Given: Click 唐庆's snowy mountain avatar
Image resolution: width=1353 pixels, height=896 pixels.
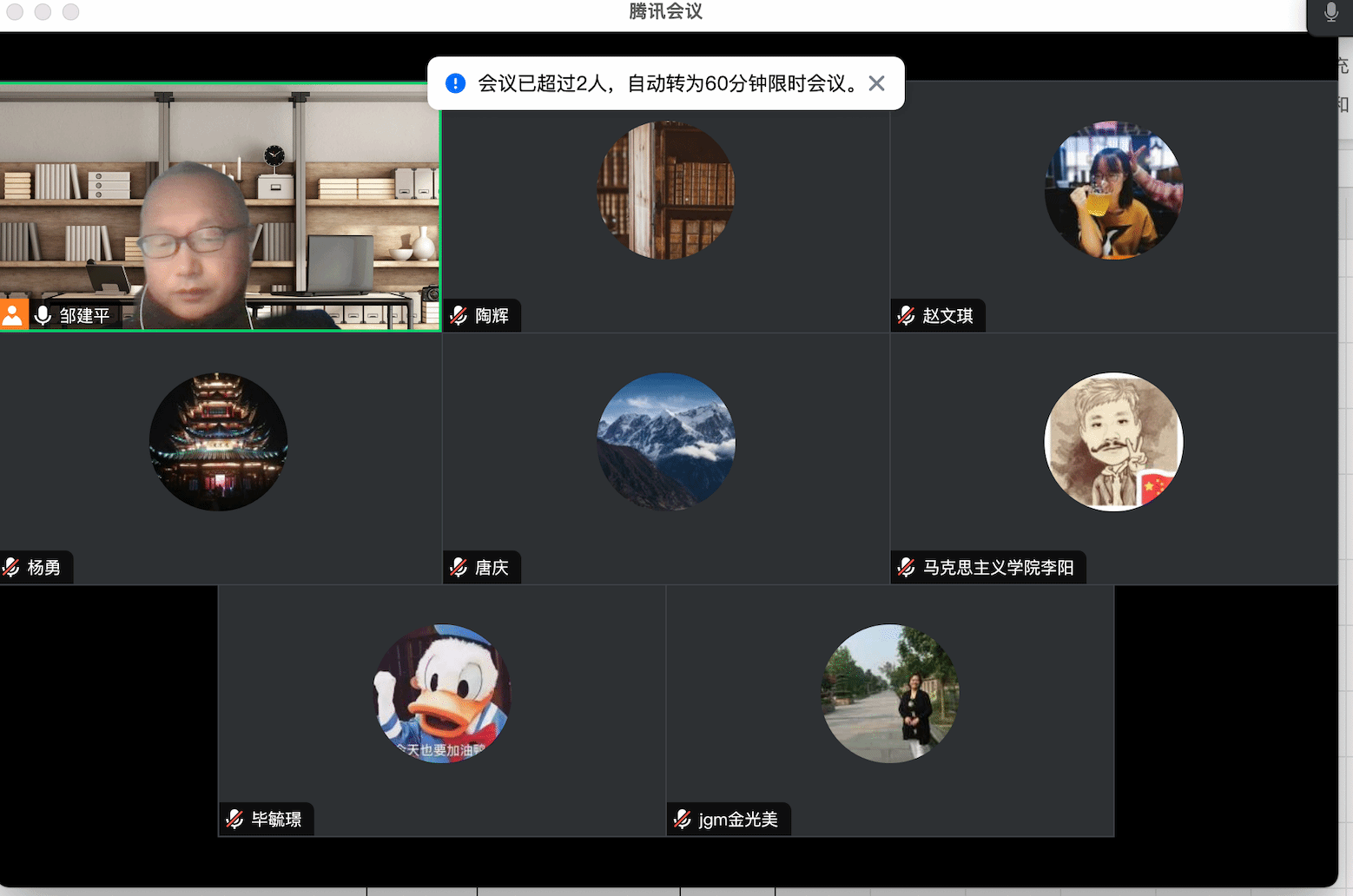Looking at the screenshot, I should (665, 442).
